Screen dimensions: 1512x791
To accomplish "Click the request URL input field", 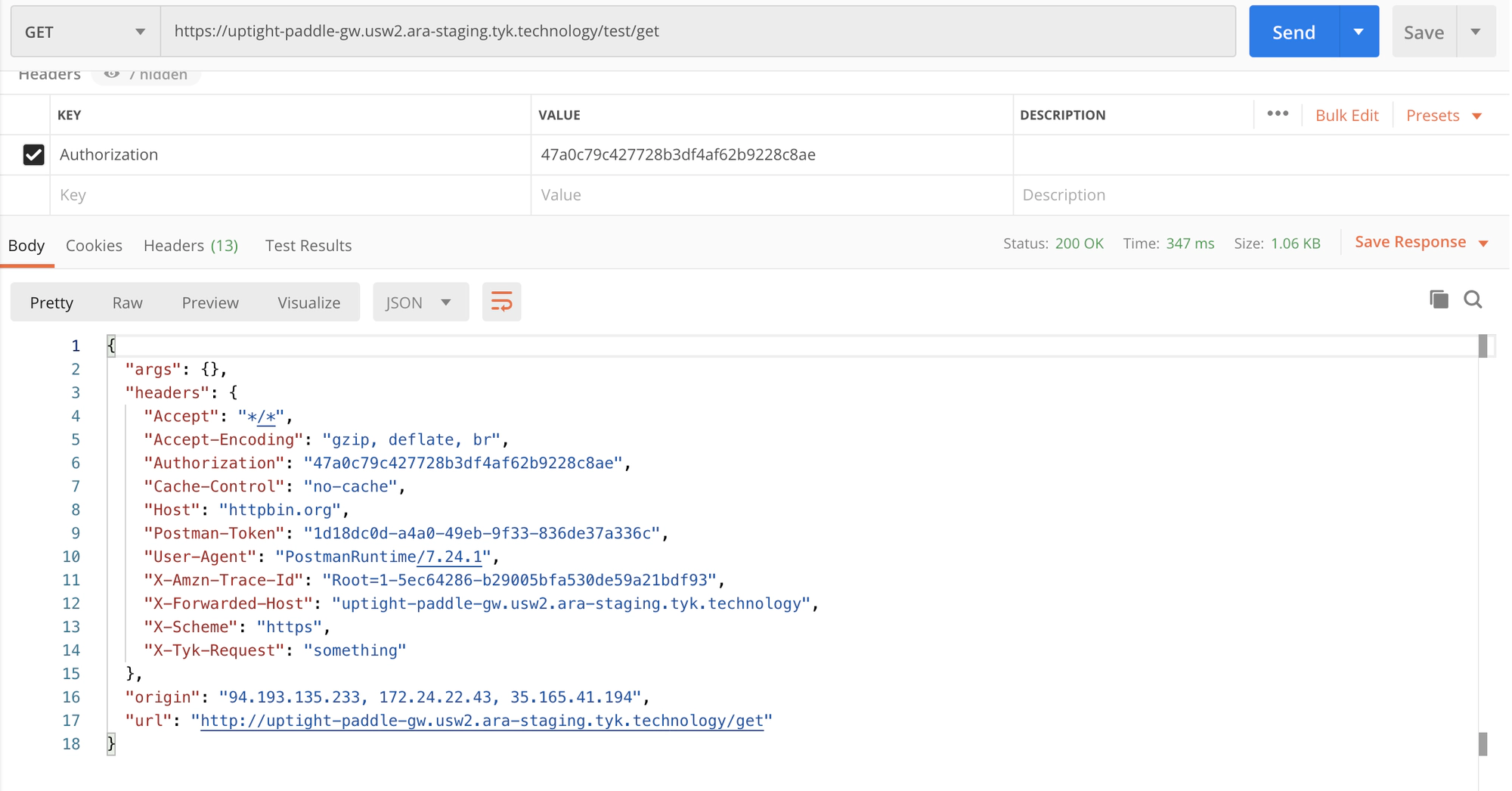I will pyautogui.click(x=697, y=32).
